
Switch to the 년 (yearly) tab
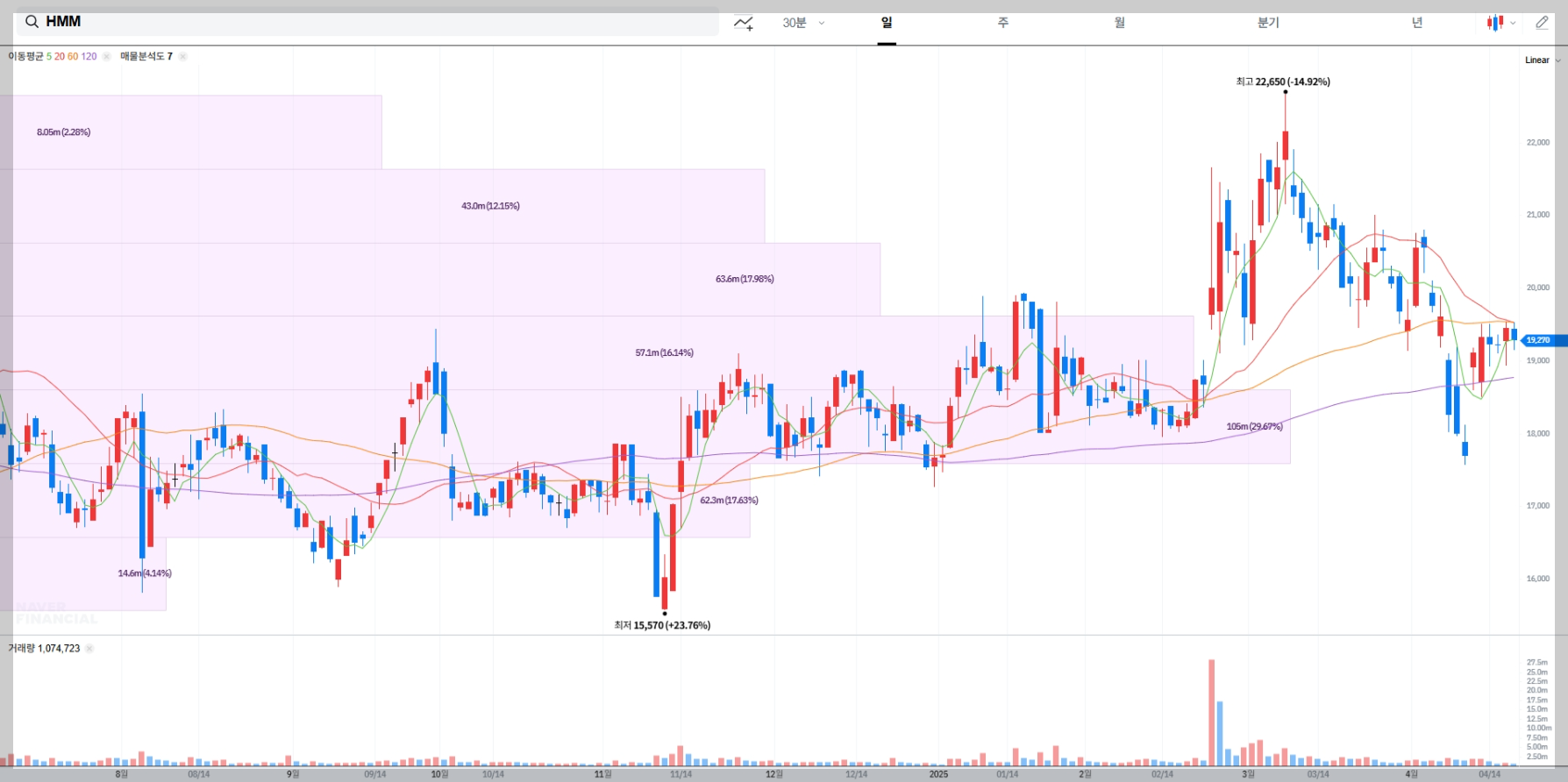[x=1417, y=23]
